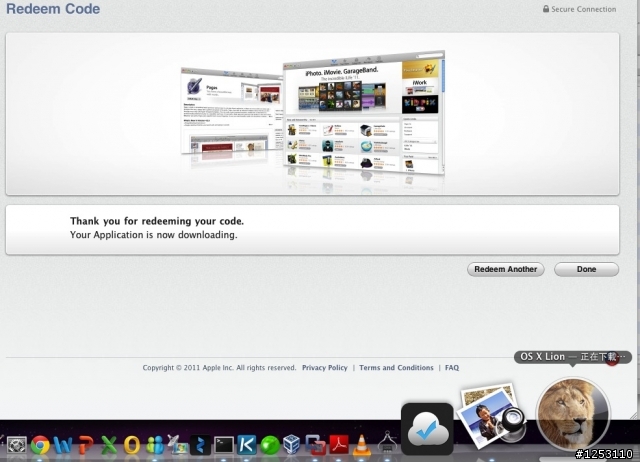Open the FAQ link
Screen dimensions: 640x462
click(x=452, y=368)
